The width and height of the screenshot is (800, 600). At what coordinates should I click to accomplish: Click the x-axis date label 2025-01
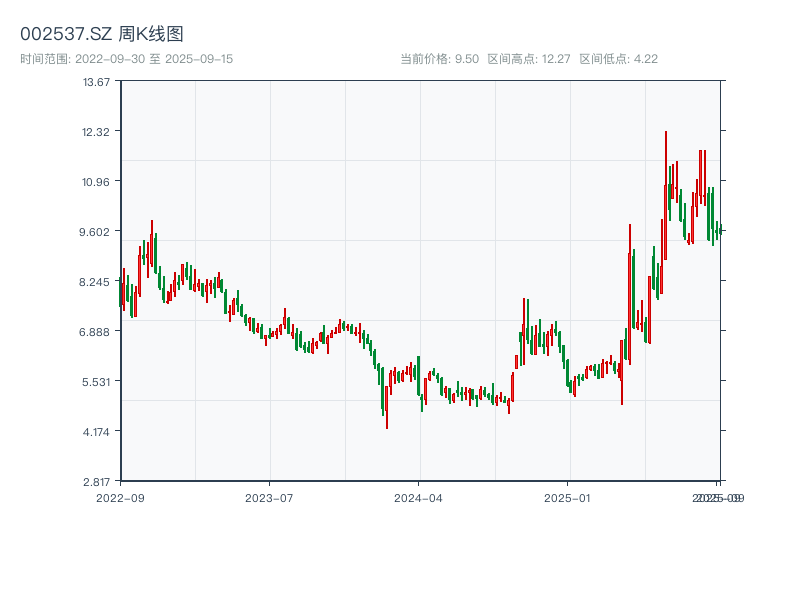point(567,498)
